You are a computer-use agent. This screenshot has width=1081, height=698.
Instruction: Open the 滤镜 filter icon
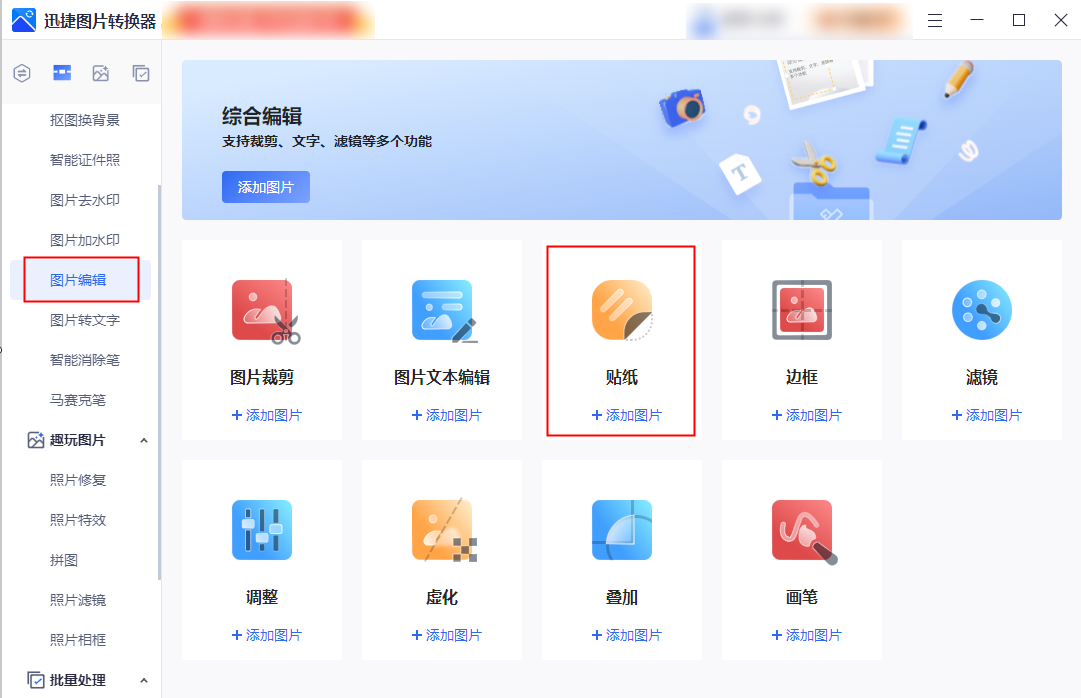pos(981,310)
